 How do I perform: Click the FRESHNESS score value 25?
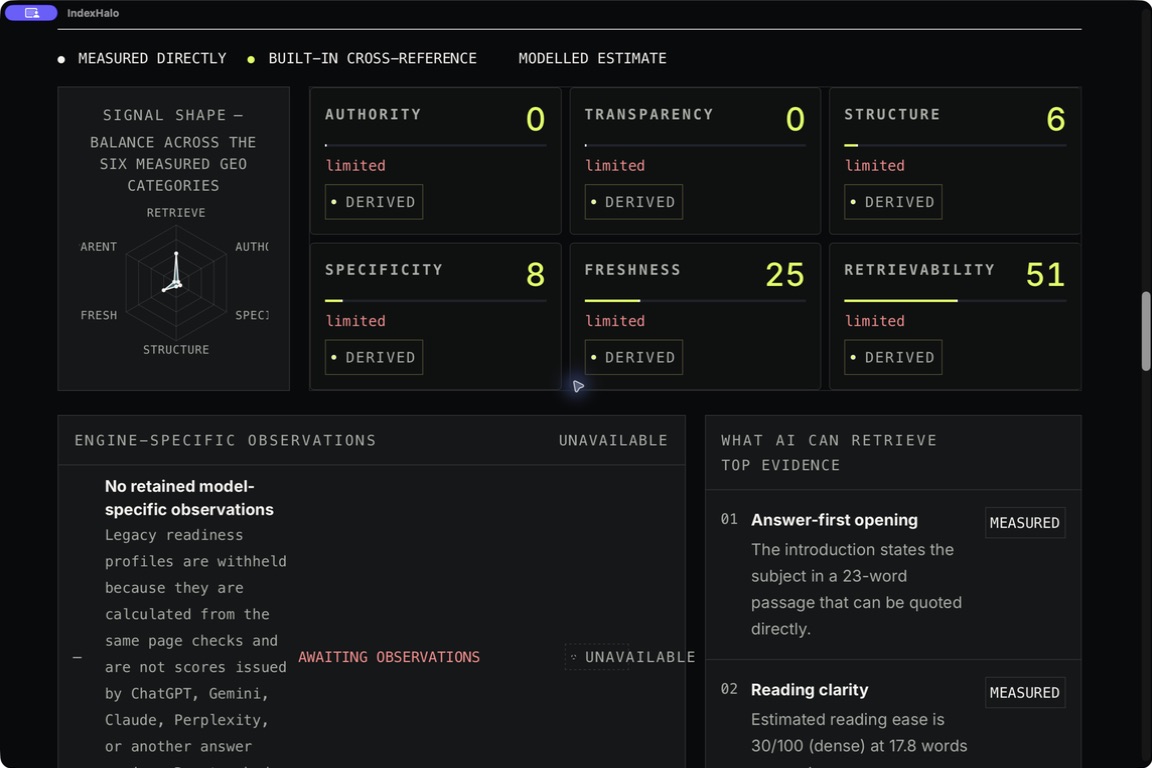click(785, 275)
